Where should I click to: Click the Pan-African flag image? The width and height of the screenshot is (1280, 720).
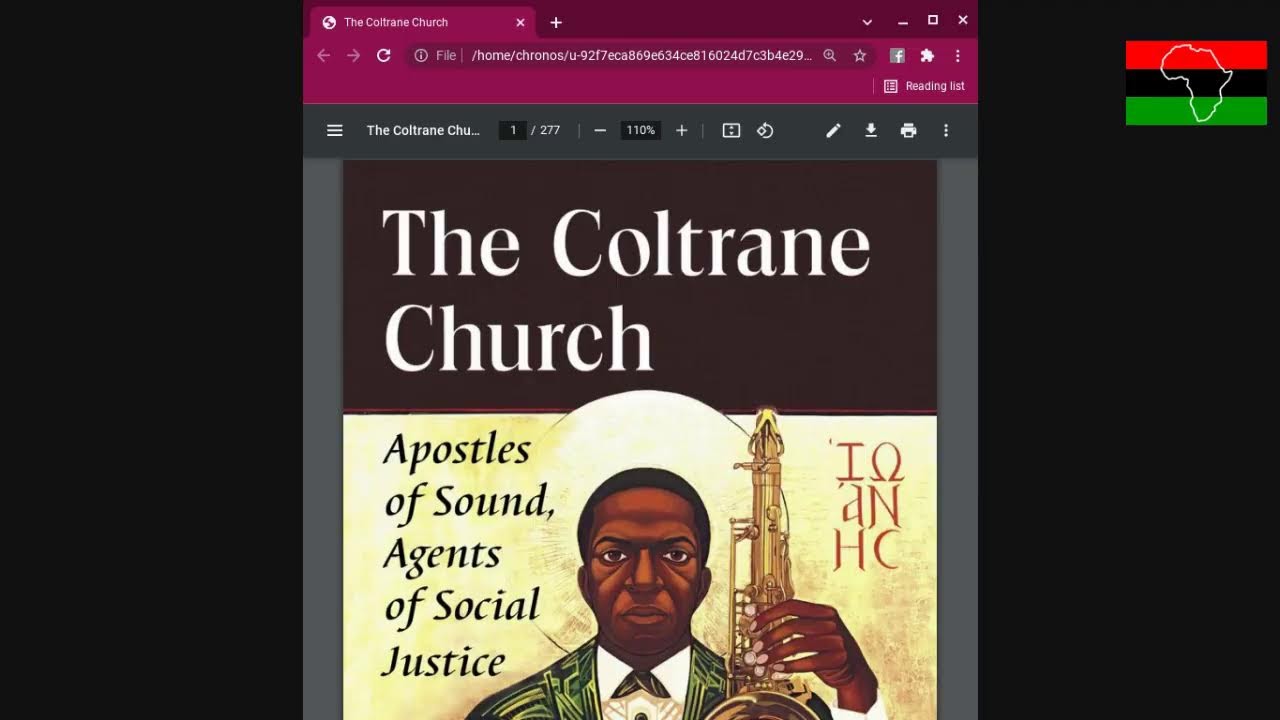(1196, 83)
